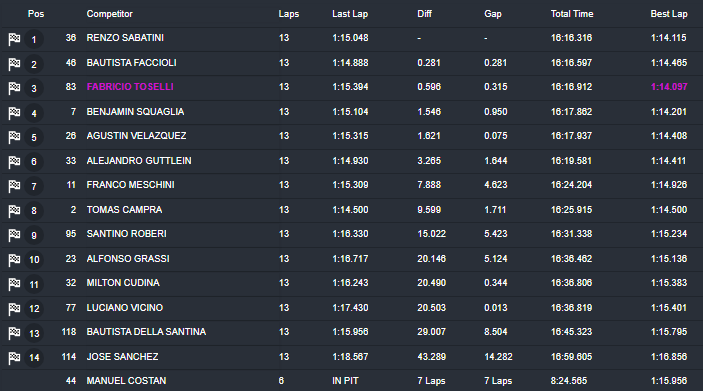Click the checkered flag beside position 2

(x=14, y=64)
